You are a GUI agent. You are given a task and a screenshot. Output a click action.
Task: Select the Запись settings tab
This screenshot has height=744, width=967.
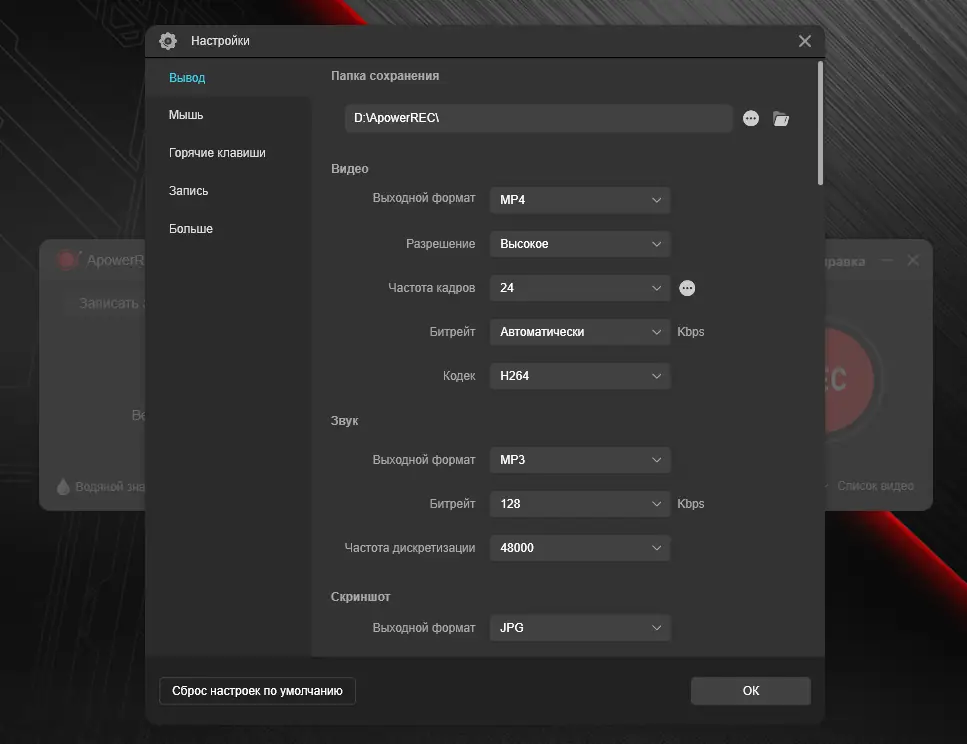coord(188,191)
